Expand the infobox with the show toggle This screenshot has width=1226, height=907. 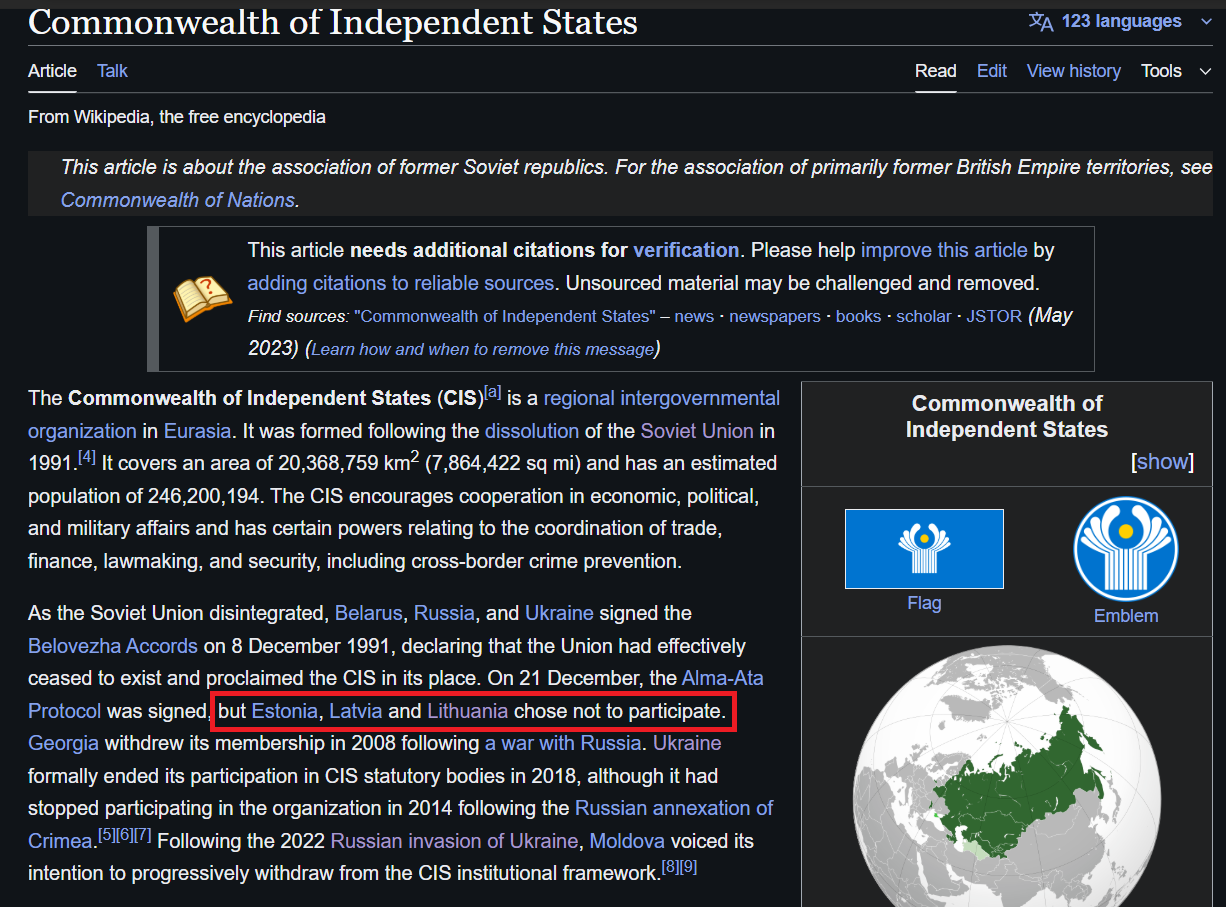(x=1162, y=461)
